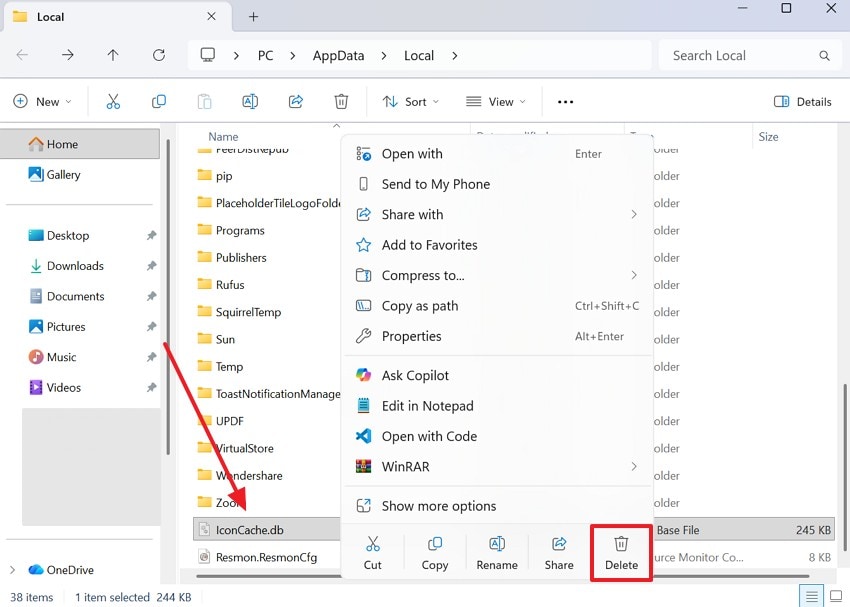The image size is (850, 607).
Task: Open the Sort dropdown
Action: coord(410,102)
